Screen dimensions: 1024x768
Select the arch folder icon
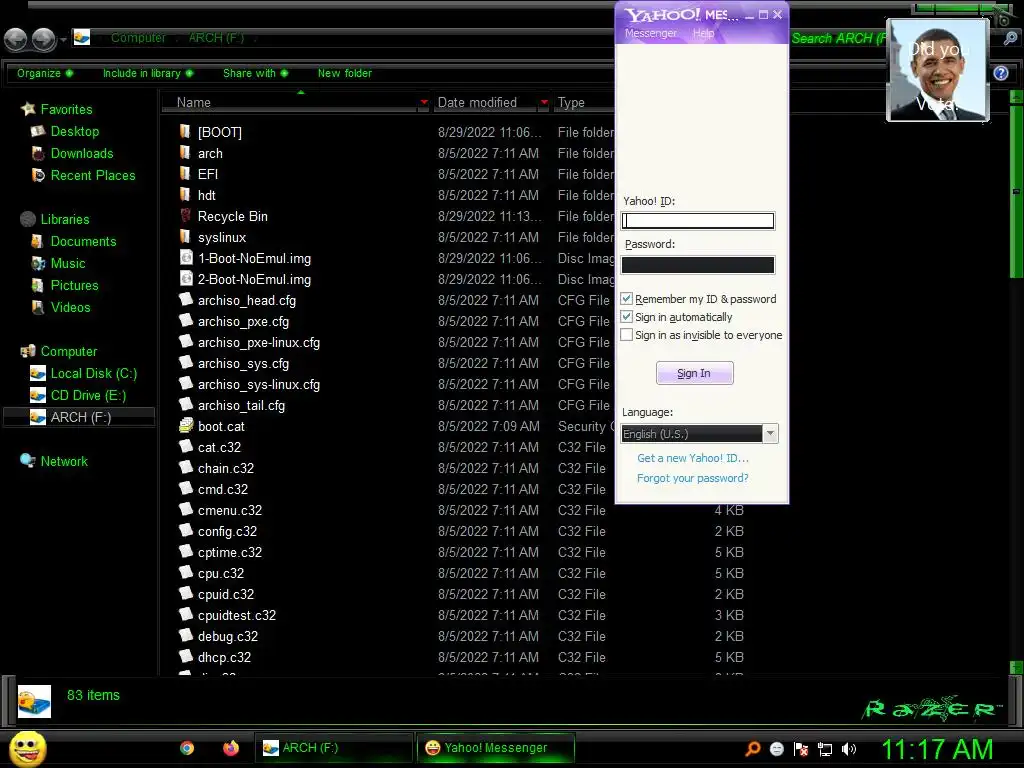click(185, 153)
